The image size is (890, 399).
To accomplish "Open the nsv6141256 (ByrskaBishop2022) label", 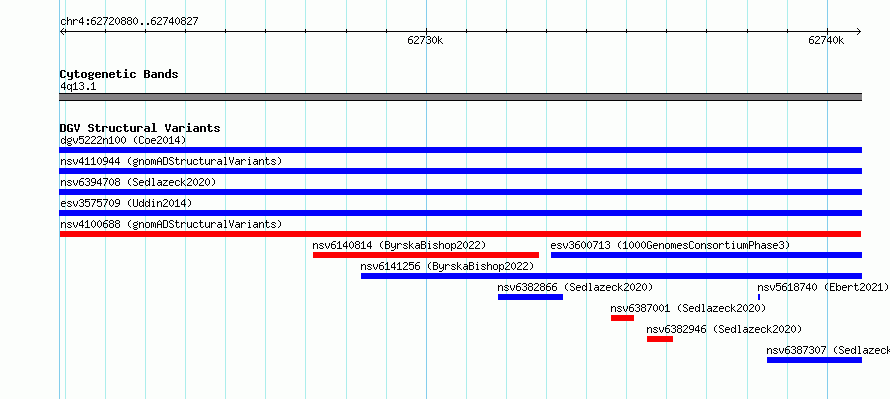I will [447, 266].
